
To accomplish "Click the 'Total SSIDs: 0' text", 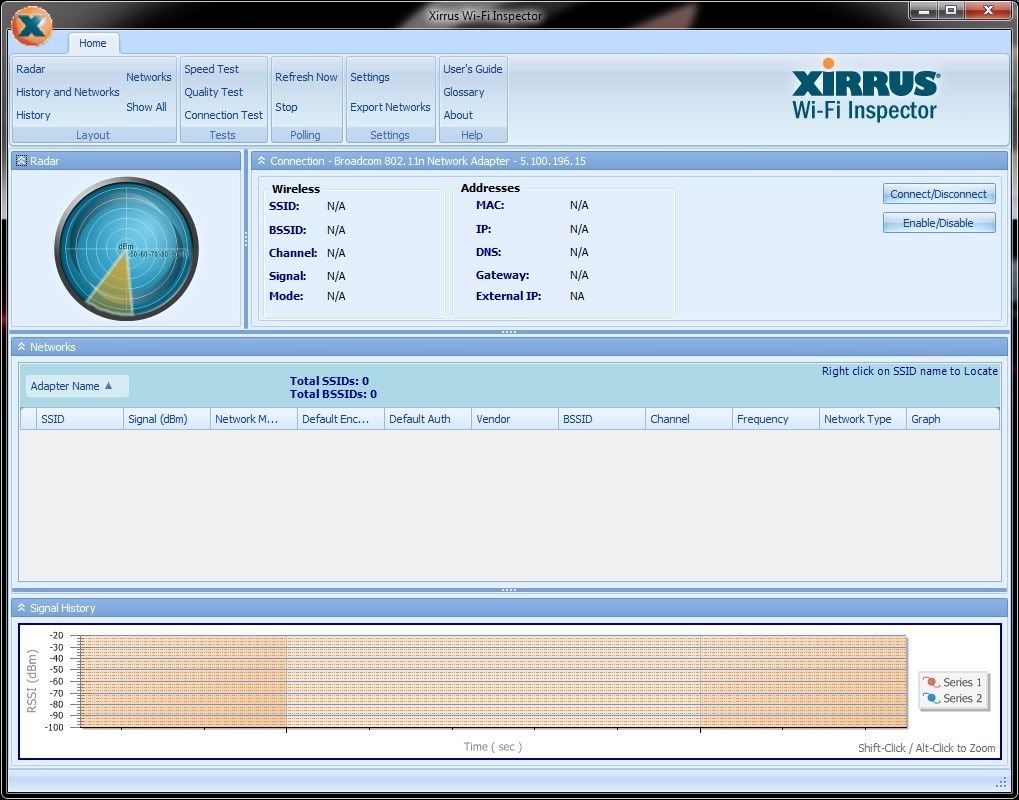I will click(x=329, y=381).
